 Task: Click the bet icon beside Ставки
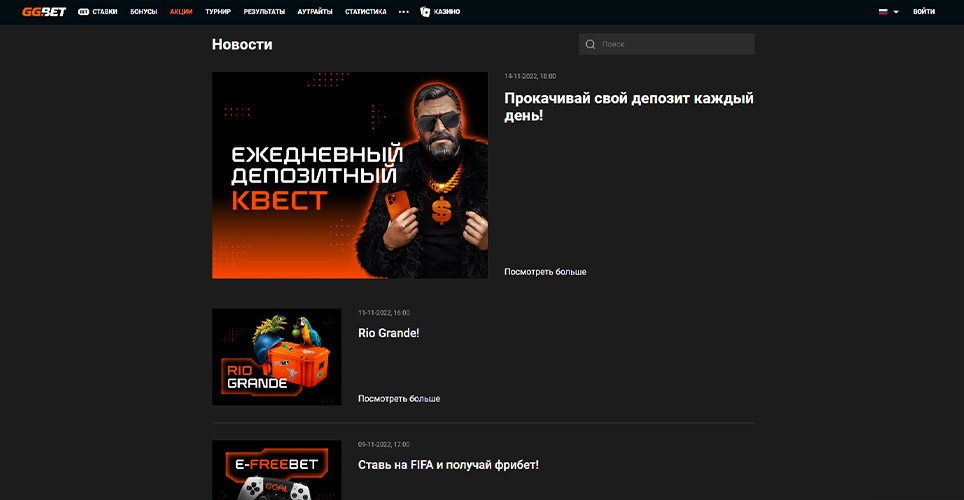(83, 12)
